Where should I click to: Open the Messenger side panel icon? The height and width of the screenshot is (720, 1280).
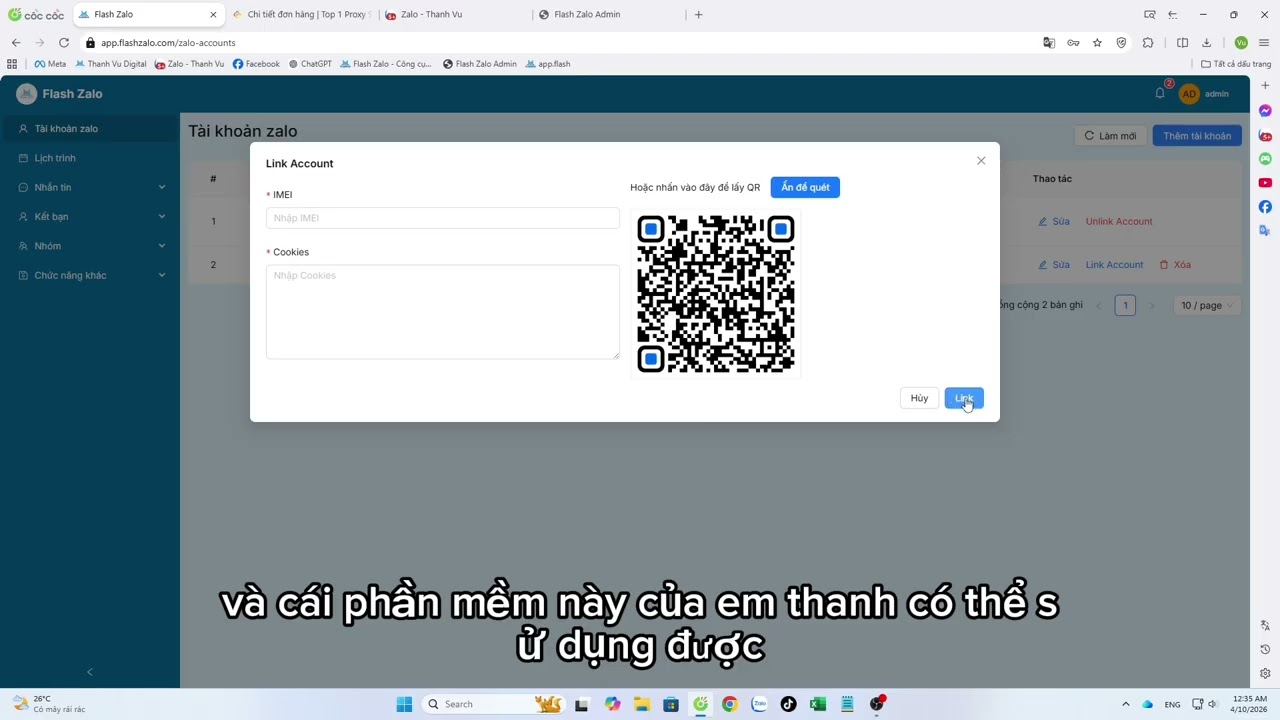tap(1265, 111)
